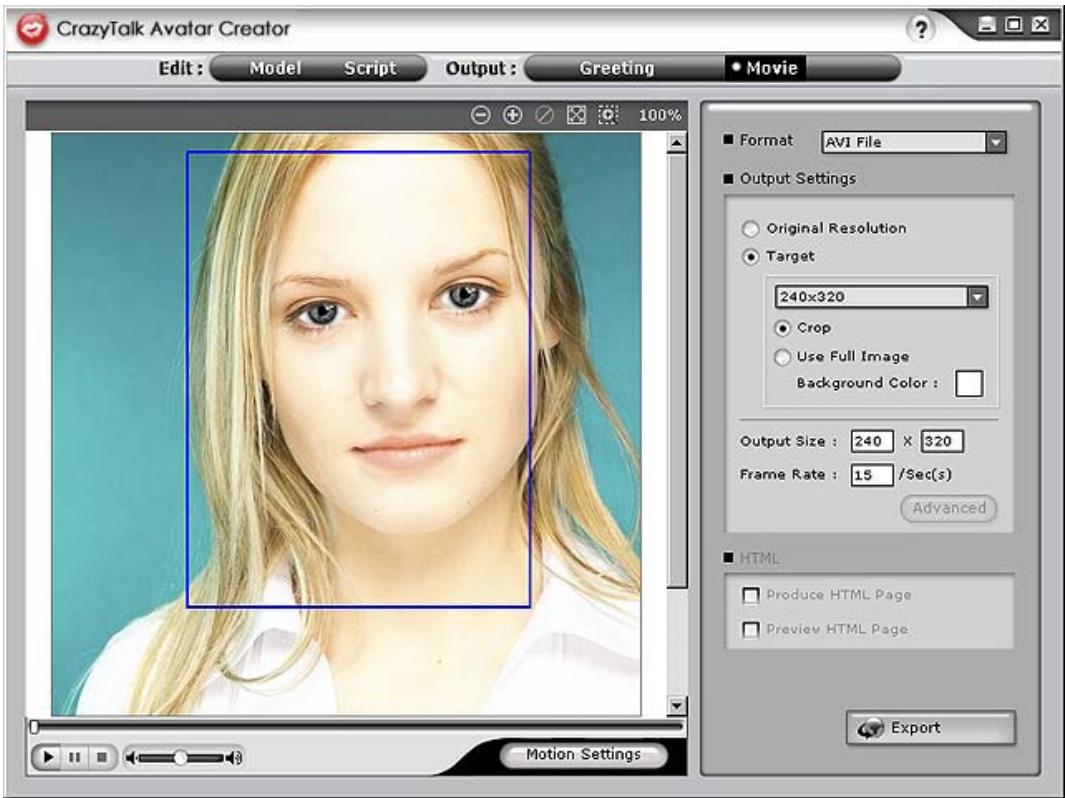The height and width of the screenshot is (798, 1065).
Task: Click the preview scrollbar down arrow
Action: (x=676, y=705)
